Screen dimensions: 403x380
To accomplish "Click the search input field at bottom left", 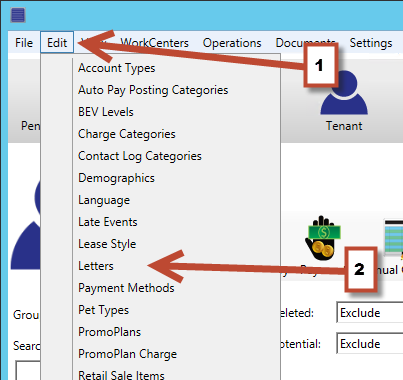I will (28, 370).
